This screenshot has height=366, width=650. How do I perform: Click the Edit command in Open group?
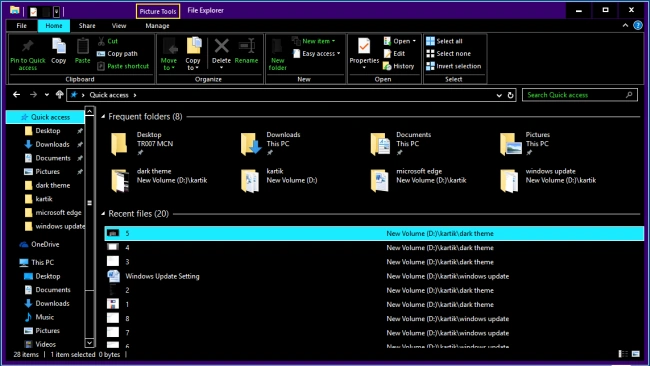pyautogui.click(x=394, y=53)
